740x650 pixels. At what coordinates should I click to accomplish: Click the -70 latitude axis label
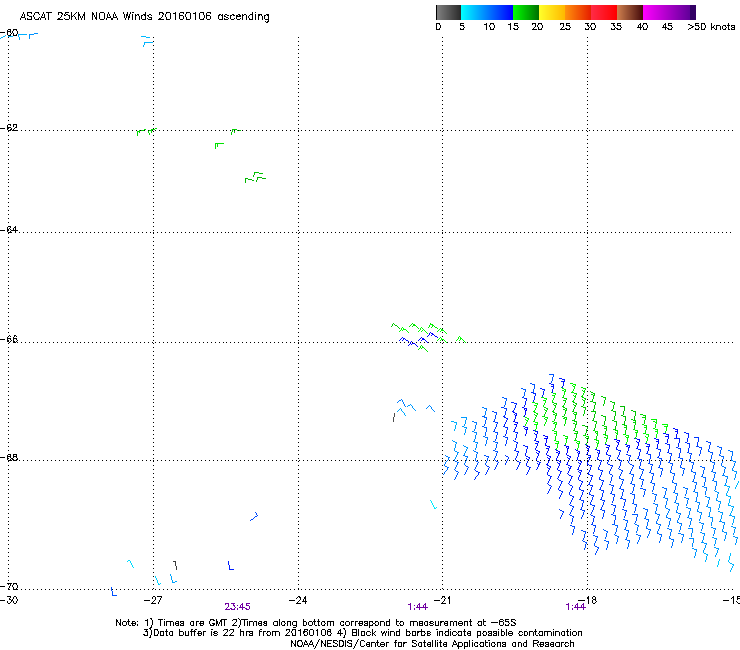pos(9,586)
